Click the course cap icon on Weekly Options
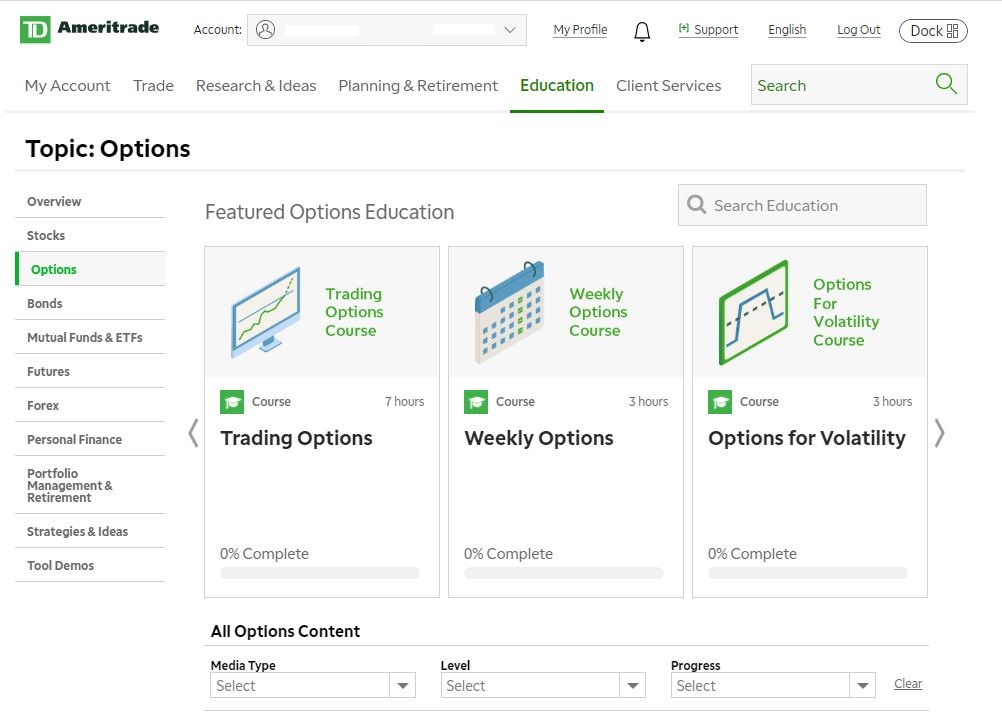This screenshot has height=720, width=1002. tap(476, 402)
